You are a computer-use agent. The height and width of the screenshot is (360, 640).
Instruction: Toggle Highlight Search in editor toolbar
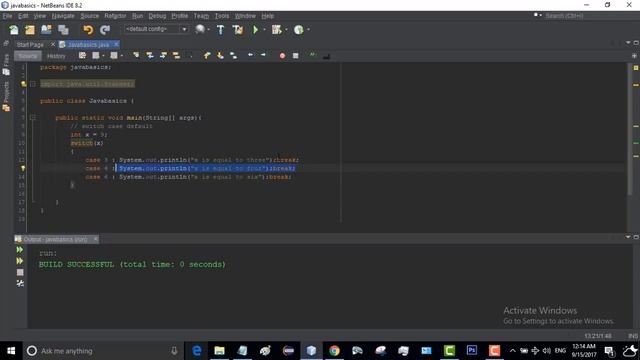(176, 55)
